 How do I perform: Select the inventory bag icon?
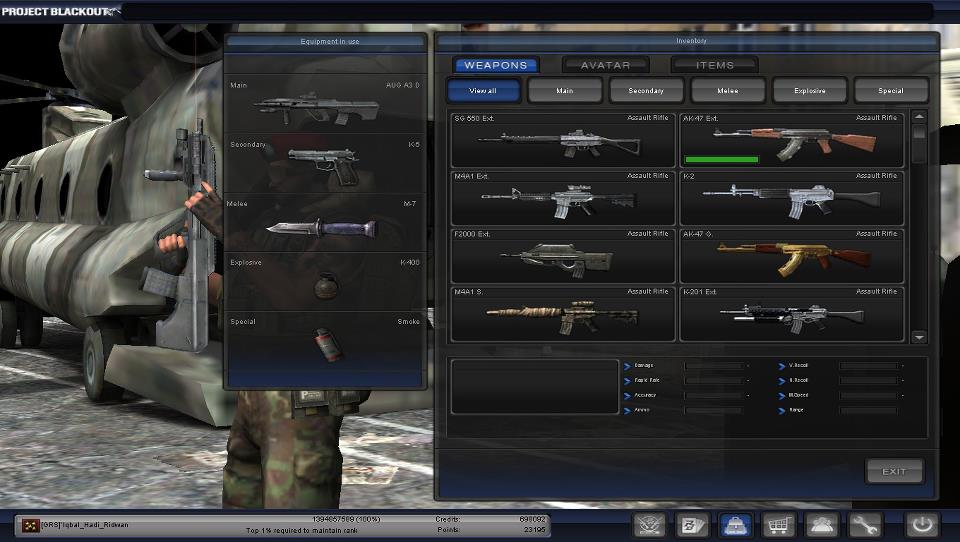735,525
